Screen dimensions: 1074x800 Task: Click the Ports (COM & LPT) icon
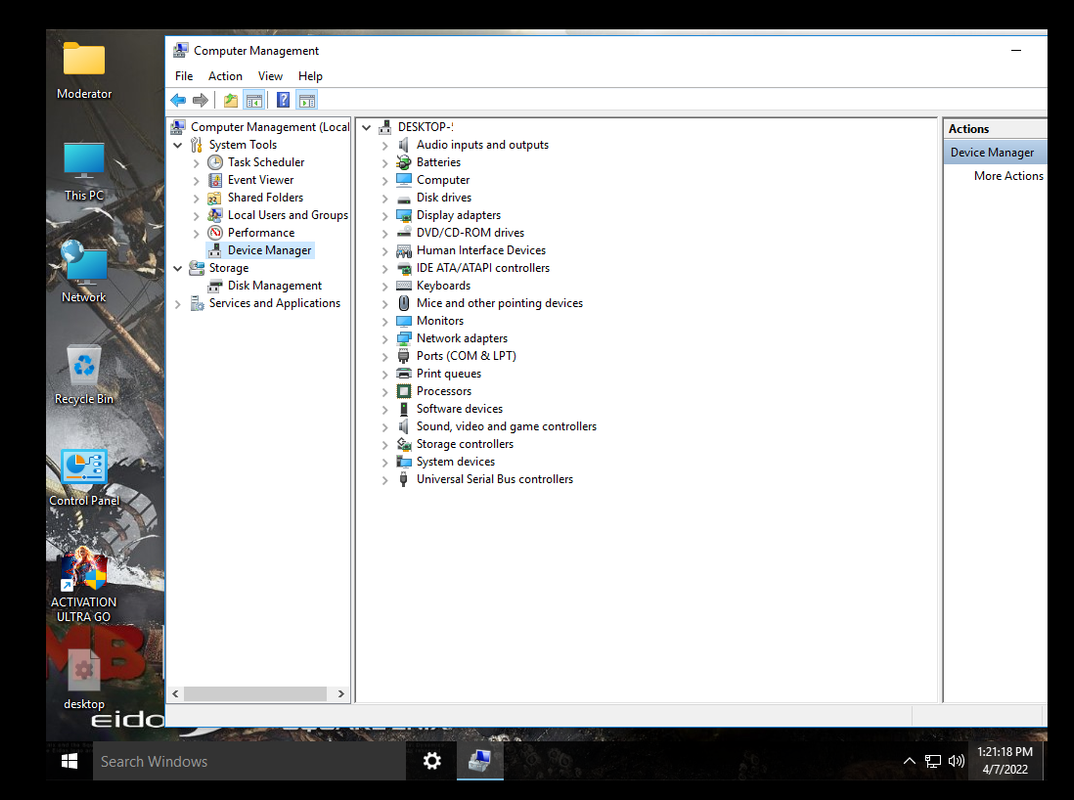tap(404, 356)
